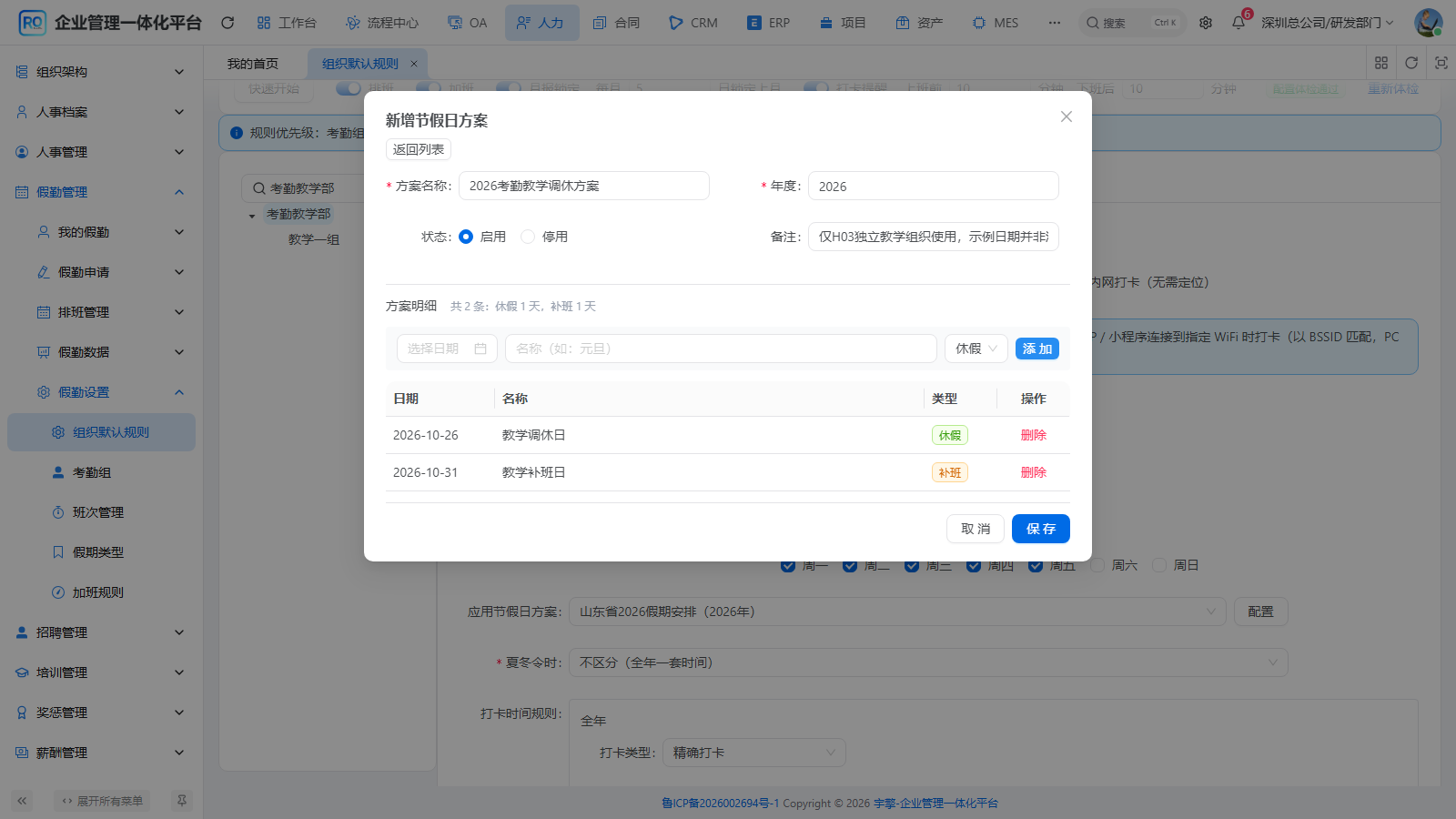Collapse the 考勤教学部 tree node
The height and width of the screenshot is (819, 1456).
click(x=252, y=216)
